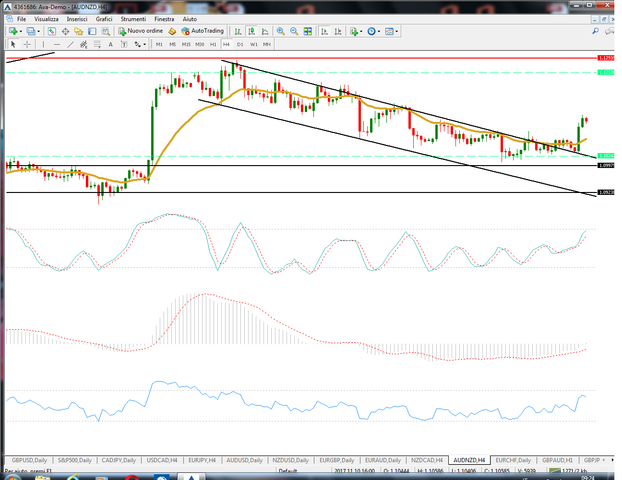Image resolution: width=622 pixels, height=480 pixels.
Task: Click the red price level label
Action: (x=606, y=58)
